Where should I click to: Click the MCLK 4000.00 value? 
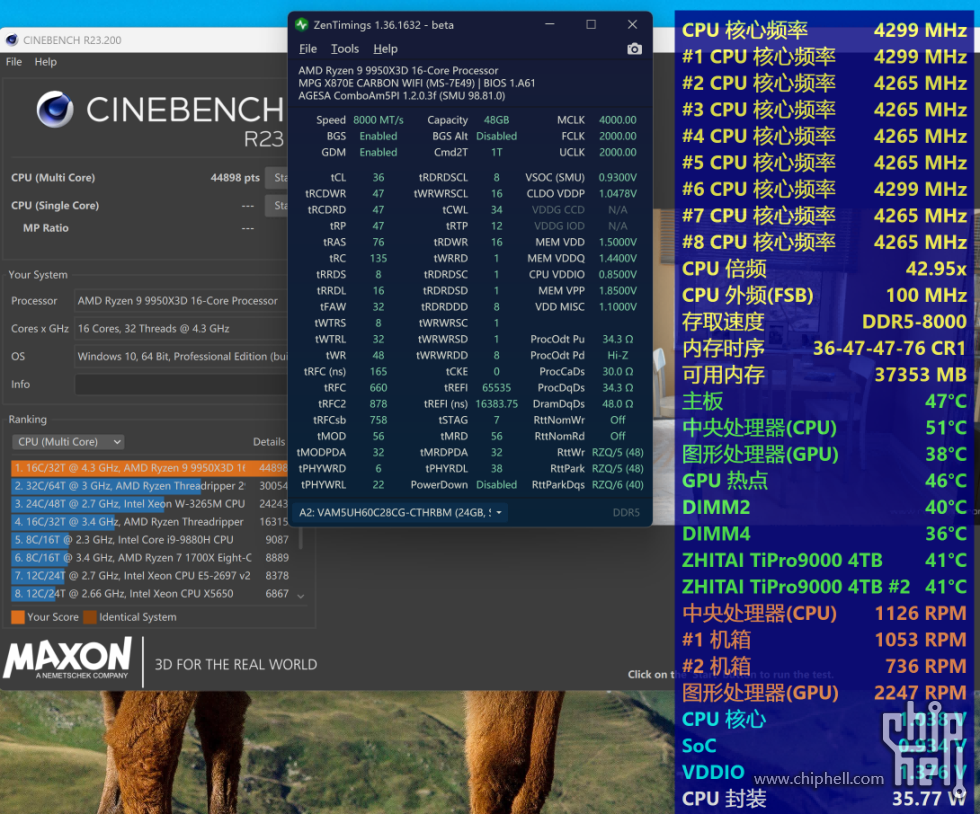(x=618, y=120)
